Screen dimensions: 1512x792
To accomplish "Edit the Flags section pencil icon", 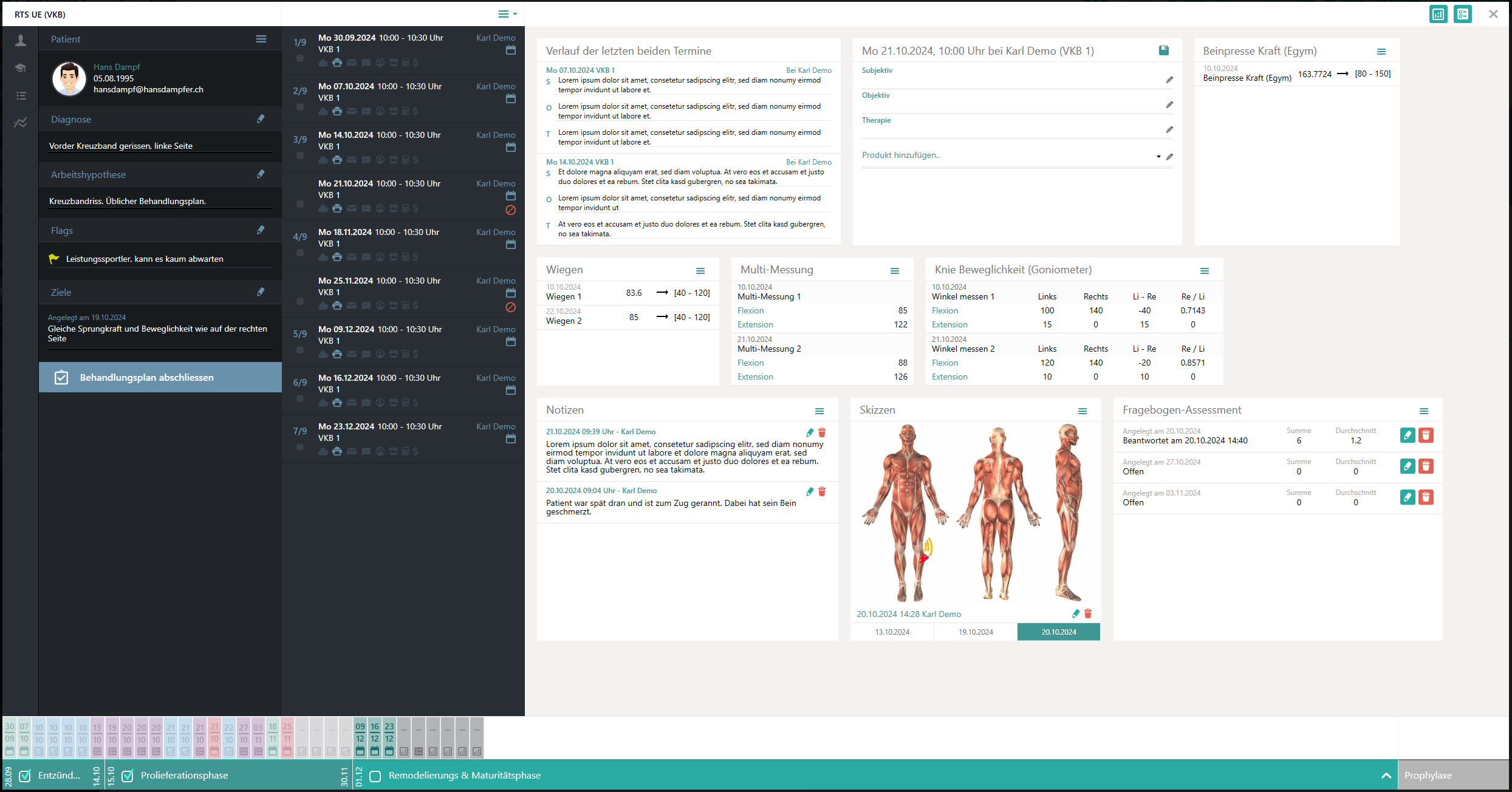I will [261, 230].
